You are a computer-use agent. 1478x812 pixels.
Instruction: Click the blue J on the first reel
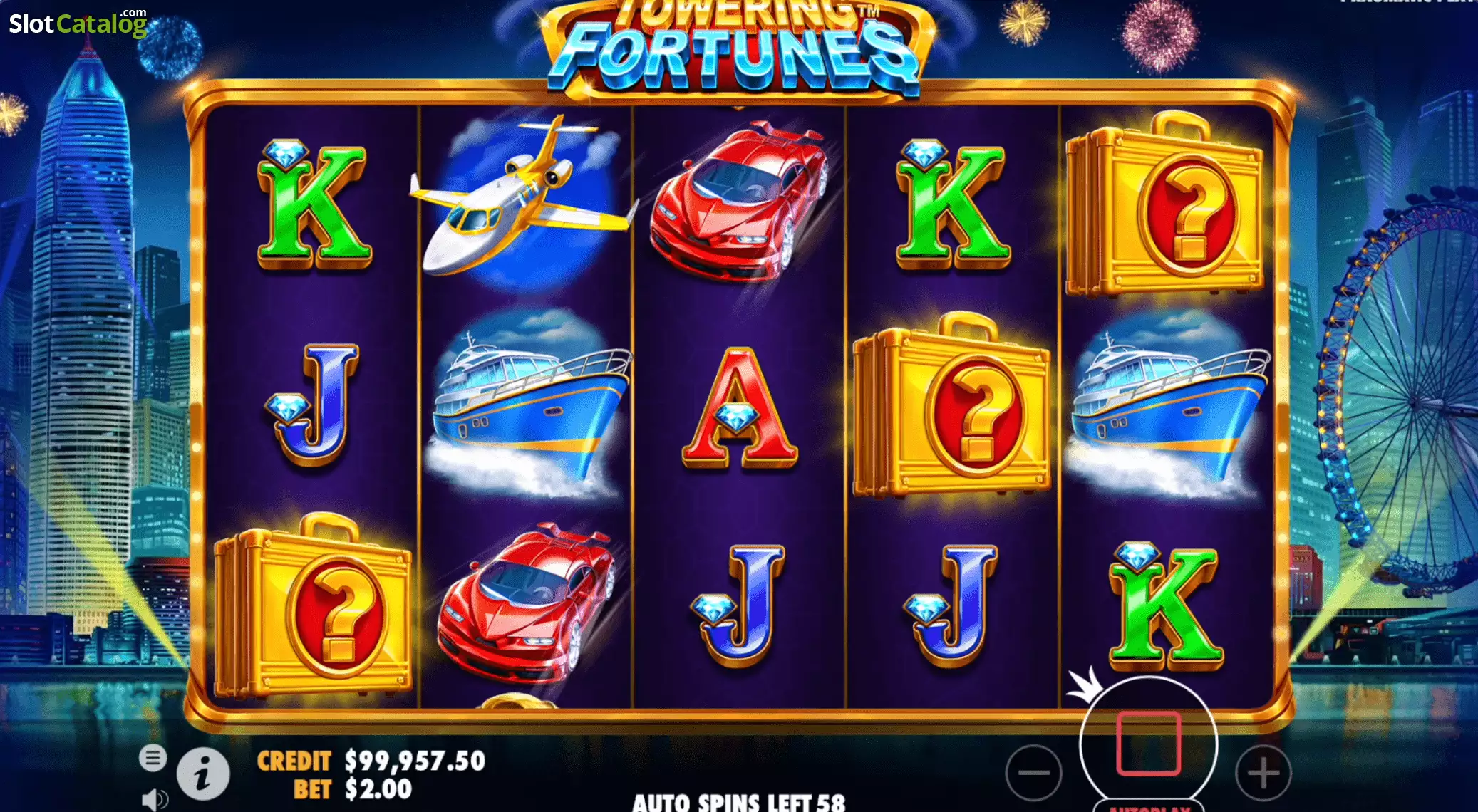(x=313, y=405)
